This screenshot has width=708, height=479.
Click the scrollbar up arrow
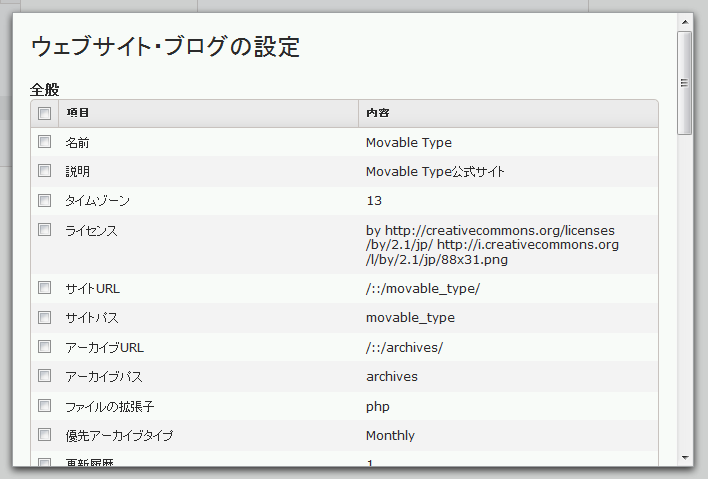[x=685, y=22]
